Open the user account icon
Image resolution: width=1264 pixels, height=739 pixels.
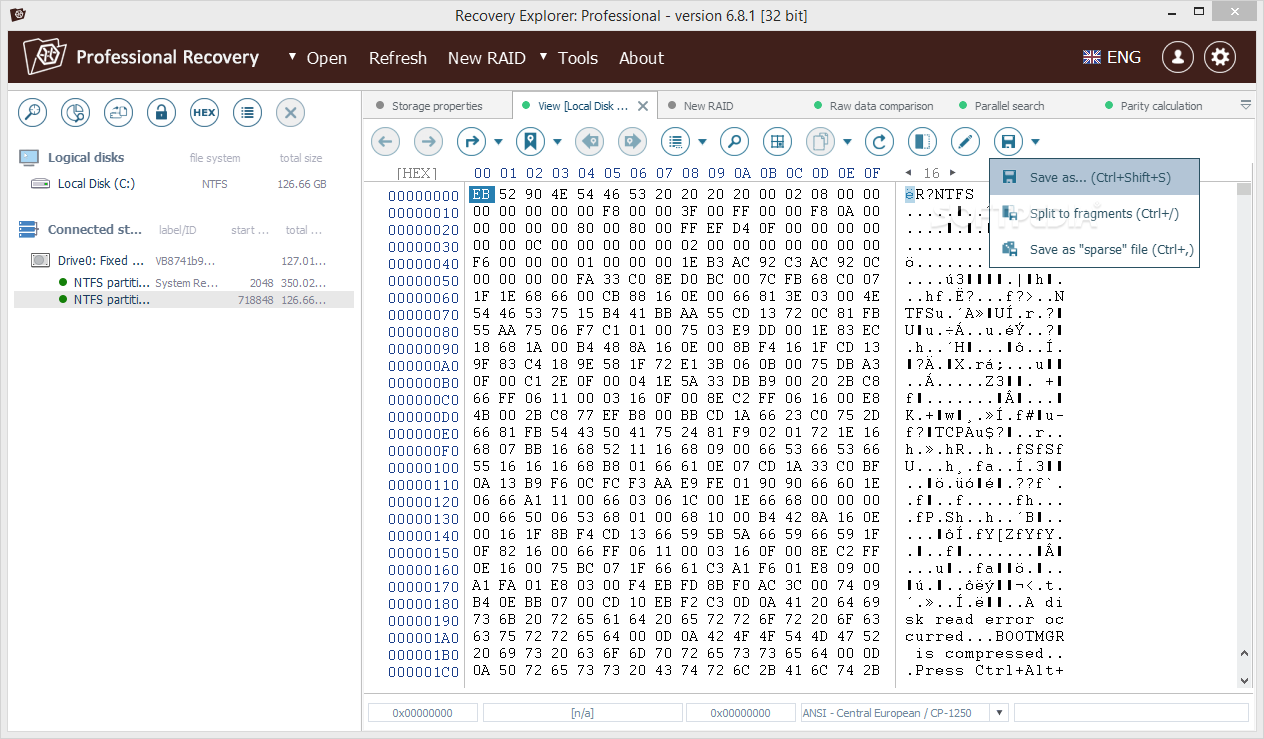point(1178,57)
